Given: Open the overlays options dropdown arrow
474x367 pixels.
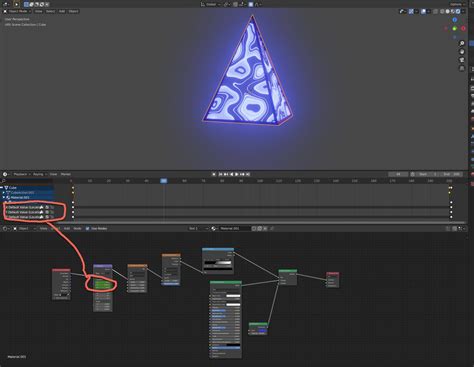Looking at the screenshot, I should (429, 11).
